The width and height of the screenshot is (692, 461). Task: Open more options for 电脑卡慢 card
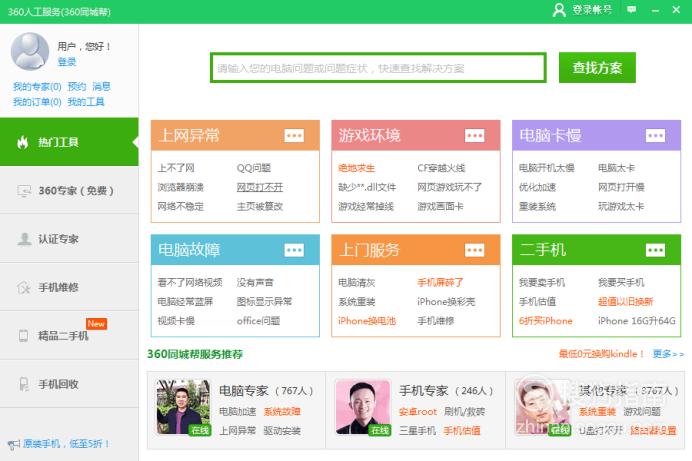[x=655, y=135]
